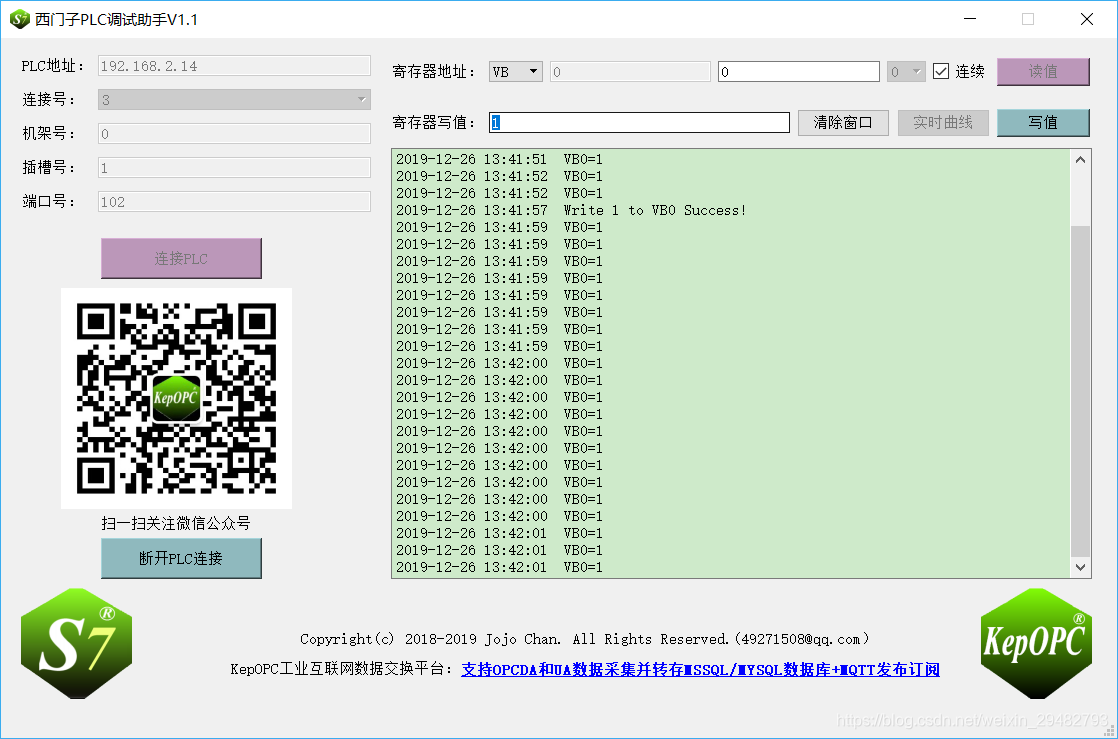This screenshot has height=739, width=1118.
Task: Click the scrollbar down arrow of the log window
Action: pyautogui.click(x=1081, y=567)
